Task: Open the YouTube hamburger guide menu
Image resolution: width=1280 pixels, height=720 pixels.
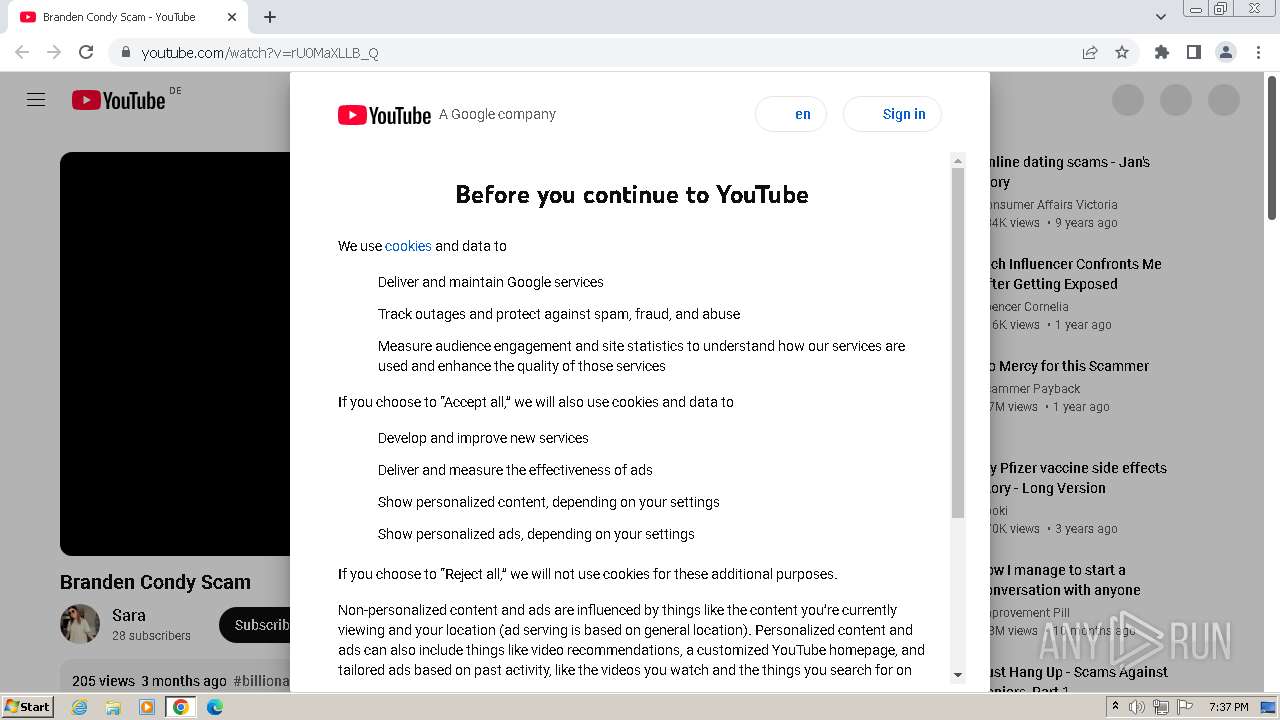Action: (x=36, y=100)
